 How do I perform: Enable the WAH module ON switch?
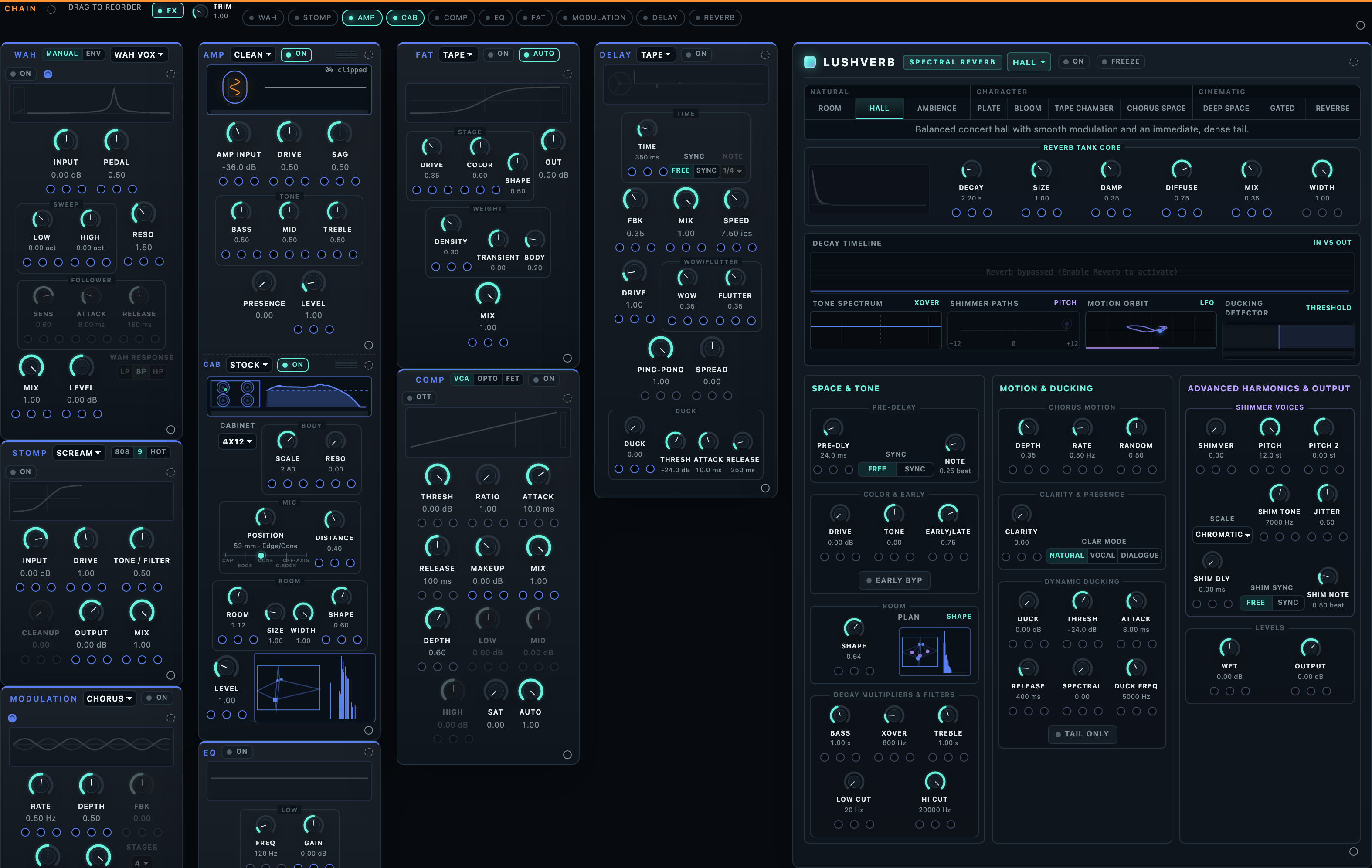pos(21,74)
